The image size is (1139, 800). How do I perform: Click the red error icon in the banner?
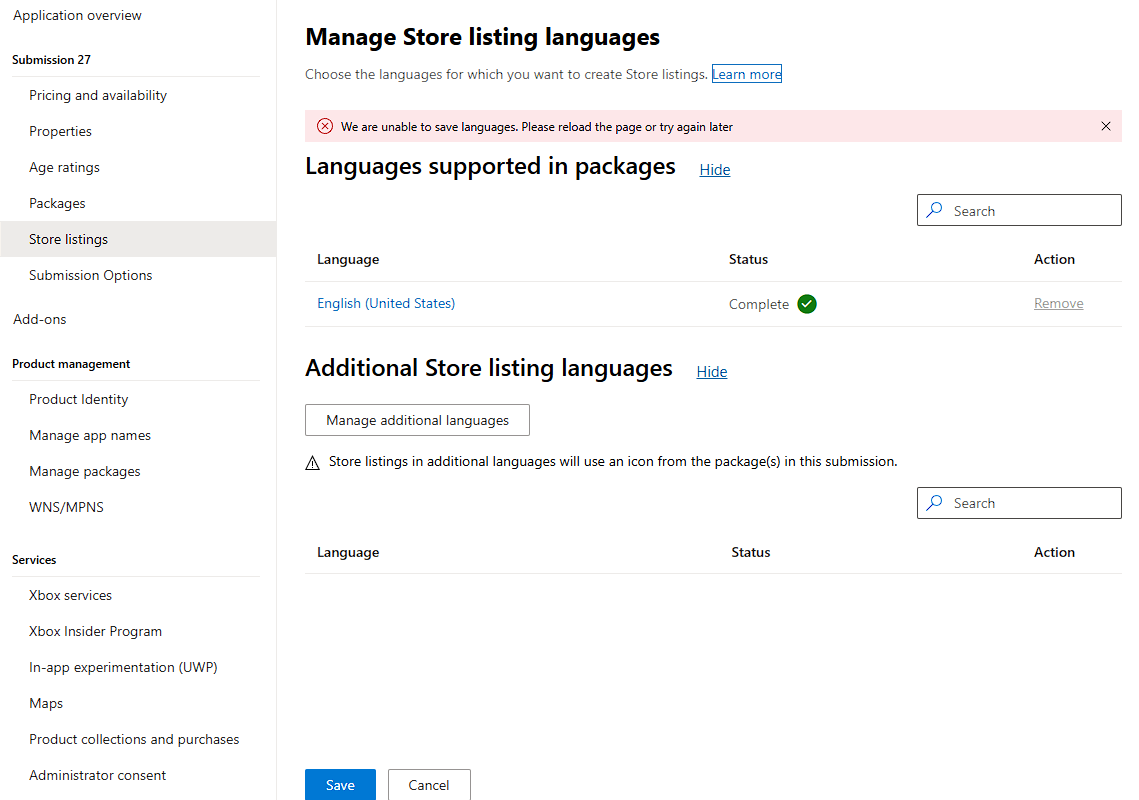[325, 126]
